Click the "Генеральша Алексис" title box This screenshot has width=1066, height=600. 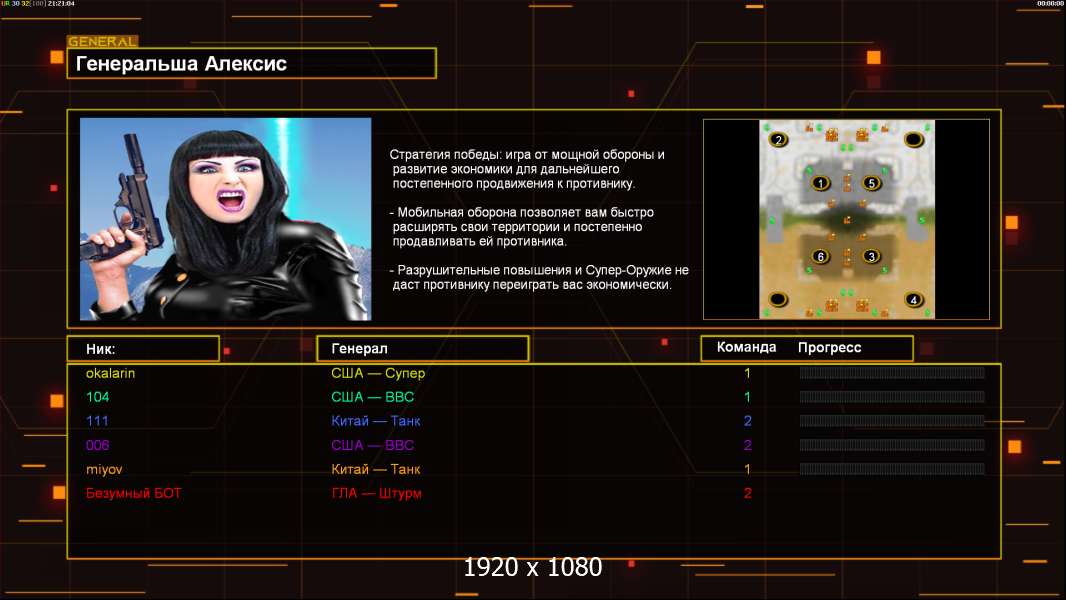(251, 64)
